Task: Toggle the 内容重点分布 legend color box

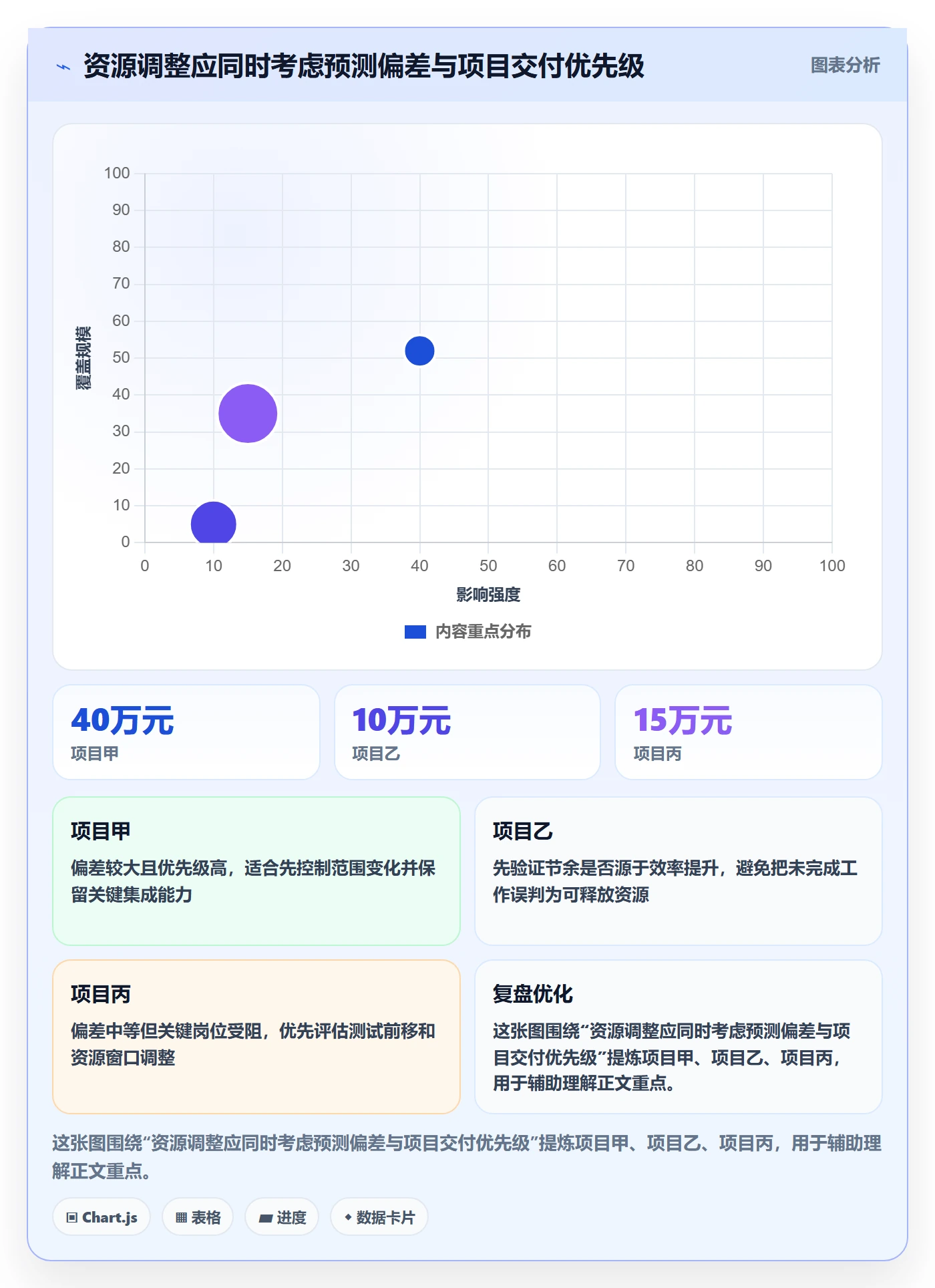Action: click(415, 632)
